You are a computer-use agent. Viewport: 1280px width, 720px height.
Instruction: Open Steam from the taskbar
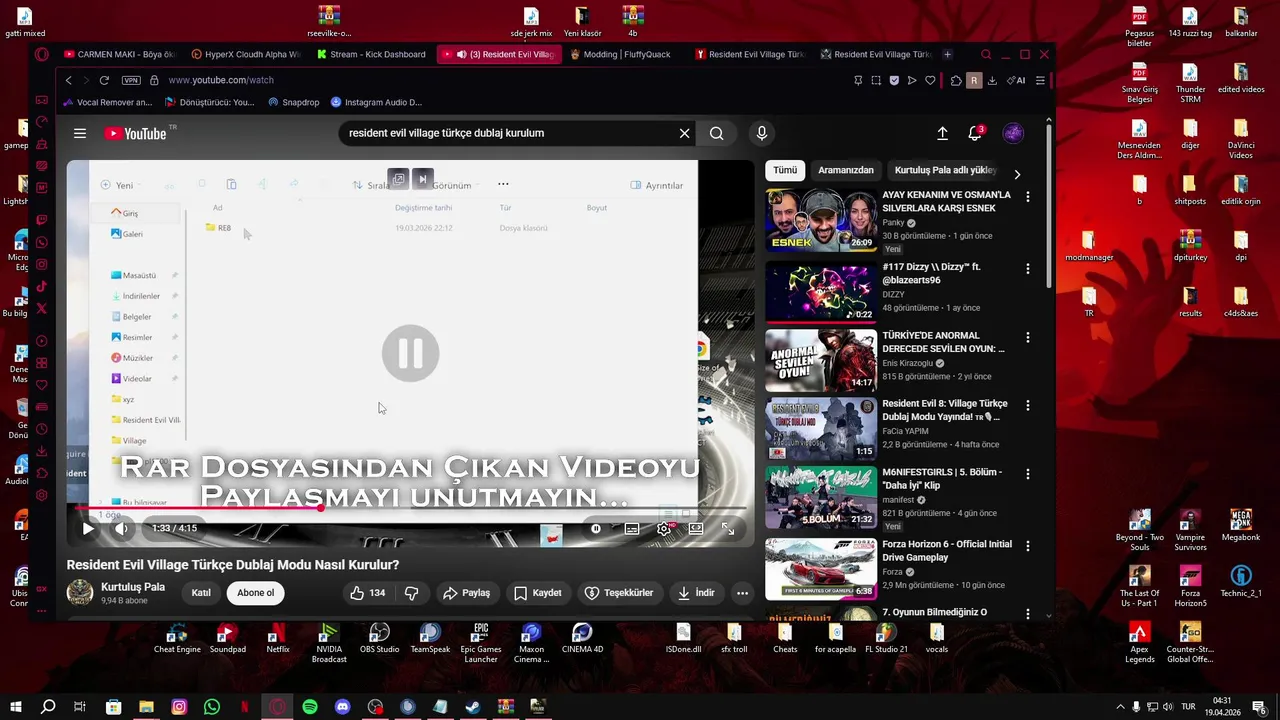pos(473,707)
